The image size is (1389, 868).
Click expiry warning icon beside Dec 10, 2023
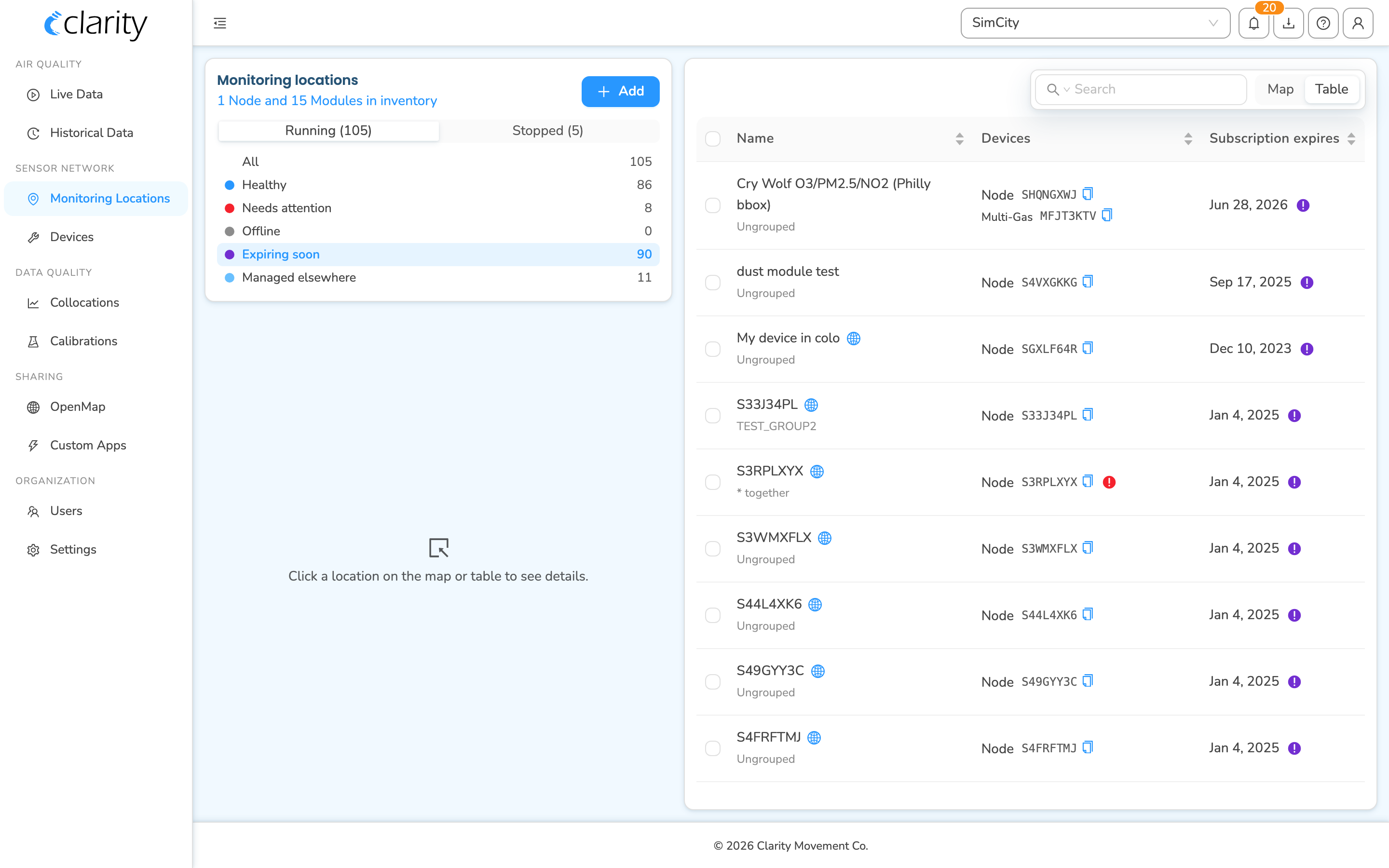point(1307,349)
